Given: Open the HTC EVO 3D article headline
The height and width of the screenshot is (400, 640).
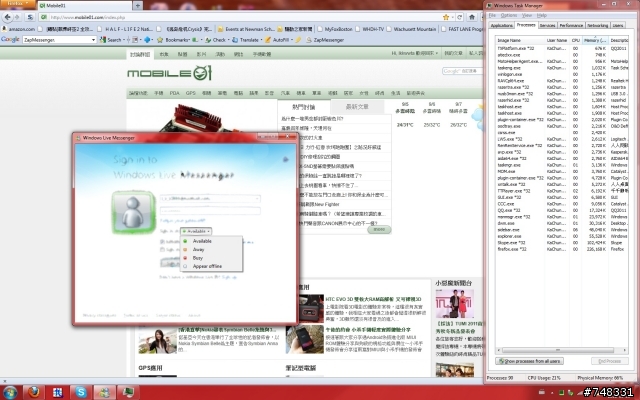Looking at the screenshot, I should coord(373,299).
